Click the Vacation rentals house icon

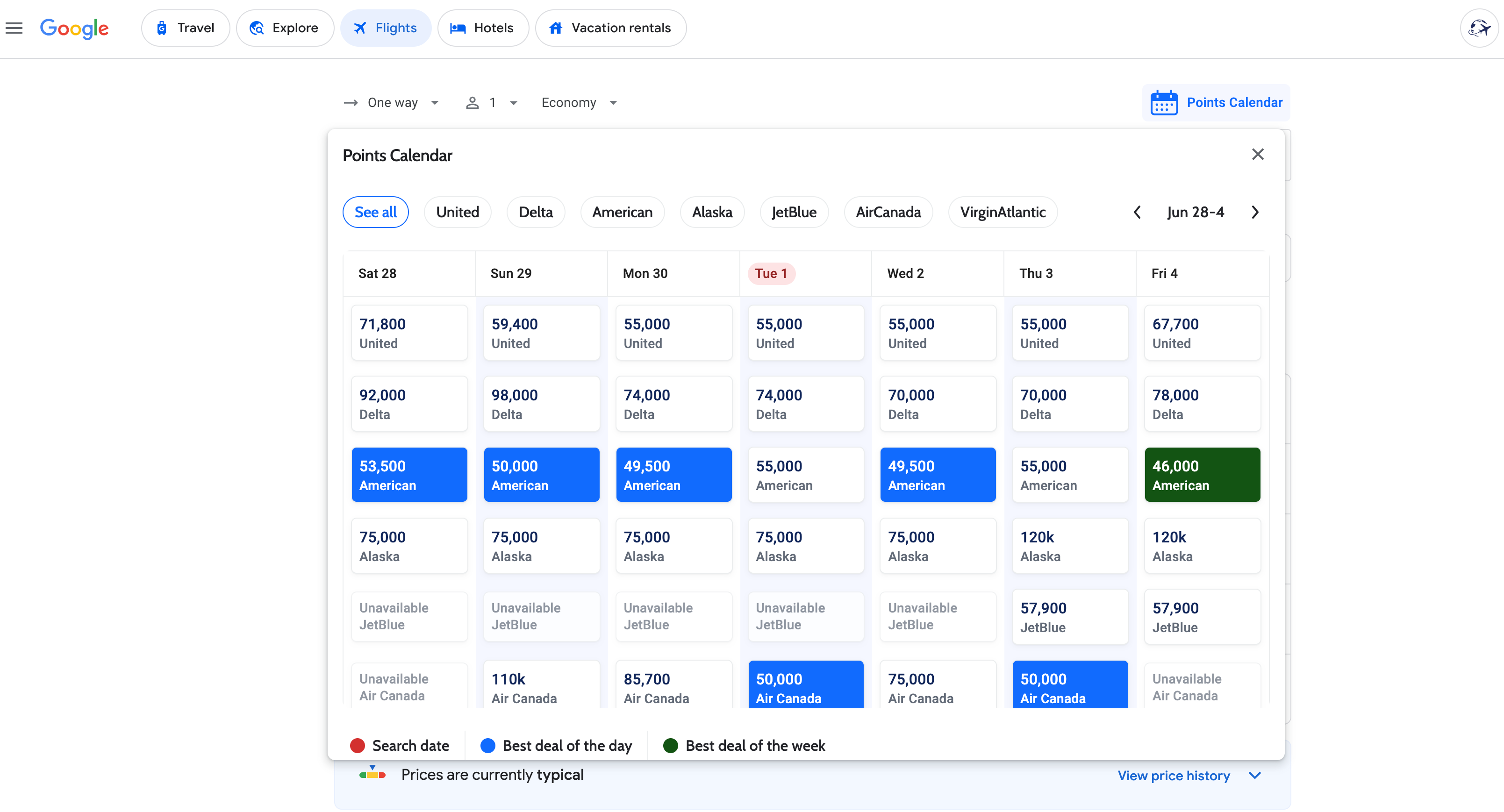click(556, 27)
